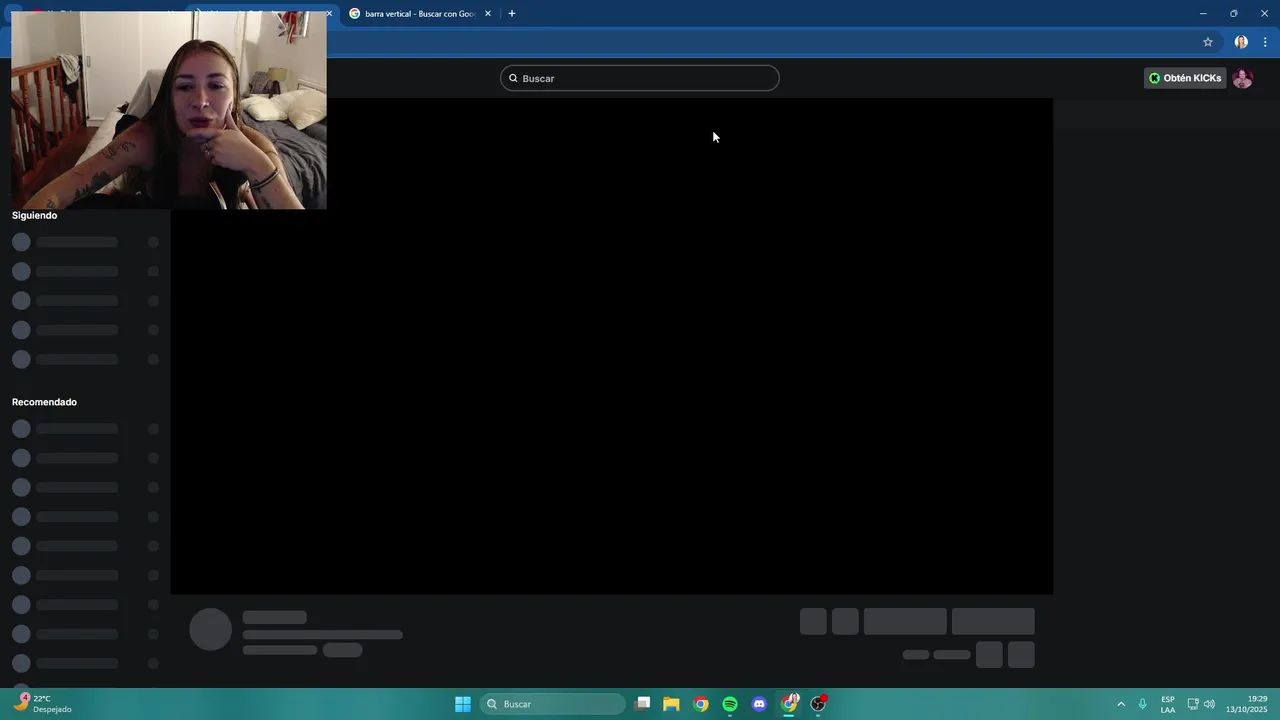
Task: Select the Siguiendo sidebar heading
Action: (x=35, y=215)
